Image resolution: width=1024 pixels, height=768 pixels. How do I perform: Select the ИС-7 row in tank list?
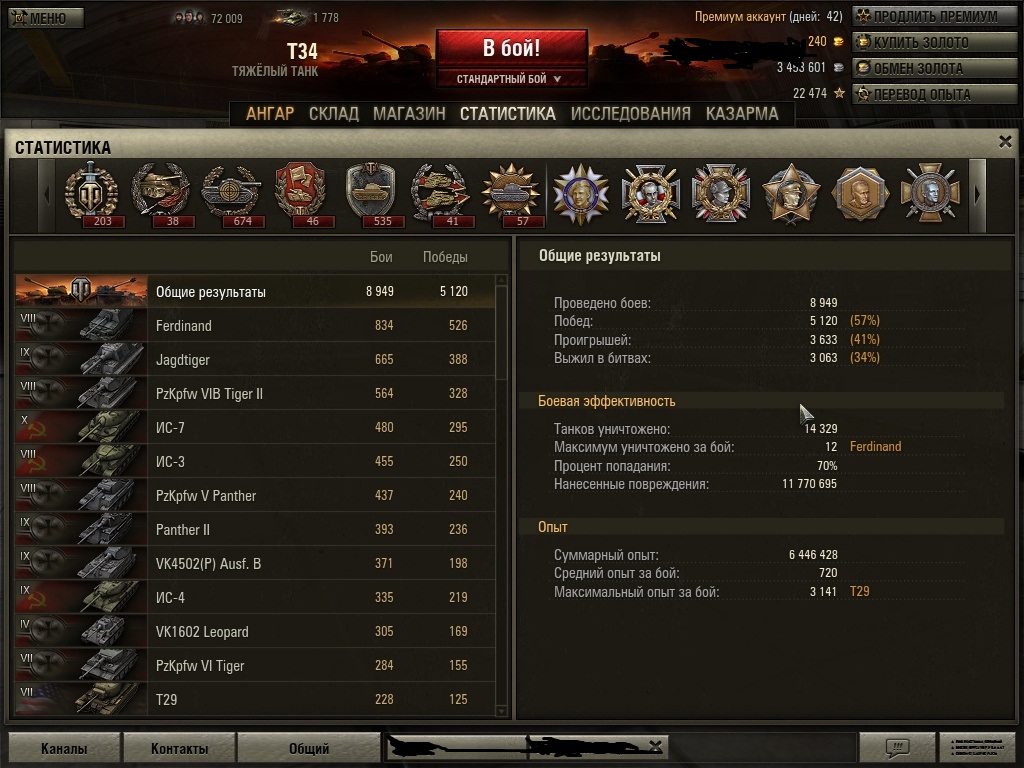click(x=255, y=427)
